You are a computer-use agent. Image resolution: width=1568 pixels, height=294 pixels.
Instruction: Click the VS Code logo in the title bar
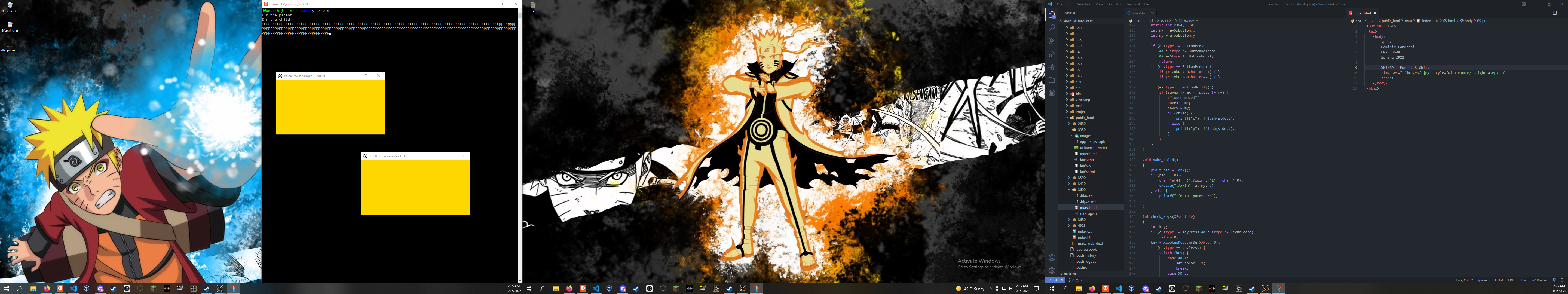click(1050, 4)
